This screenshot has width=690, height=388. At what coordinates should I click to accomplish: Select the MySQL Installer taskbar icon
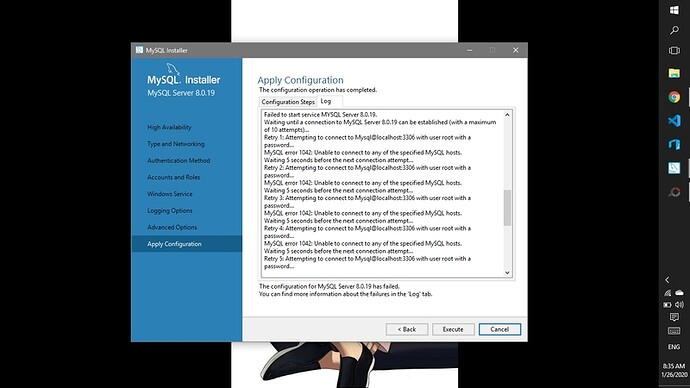pos(674,168)
